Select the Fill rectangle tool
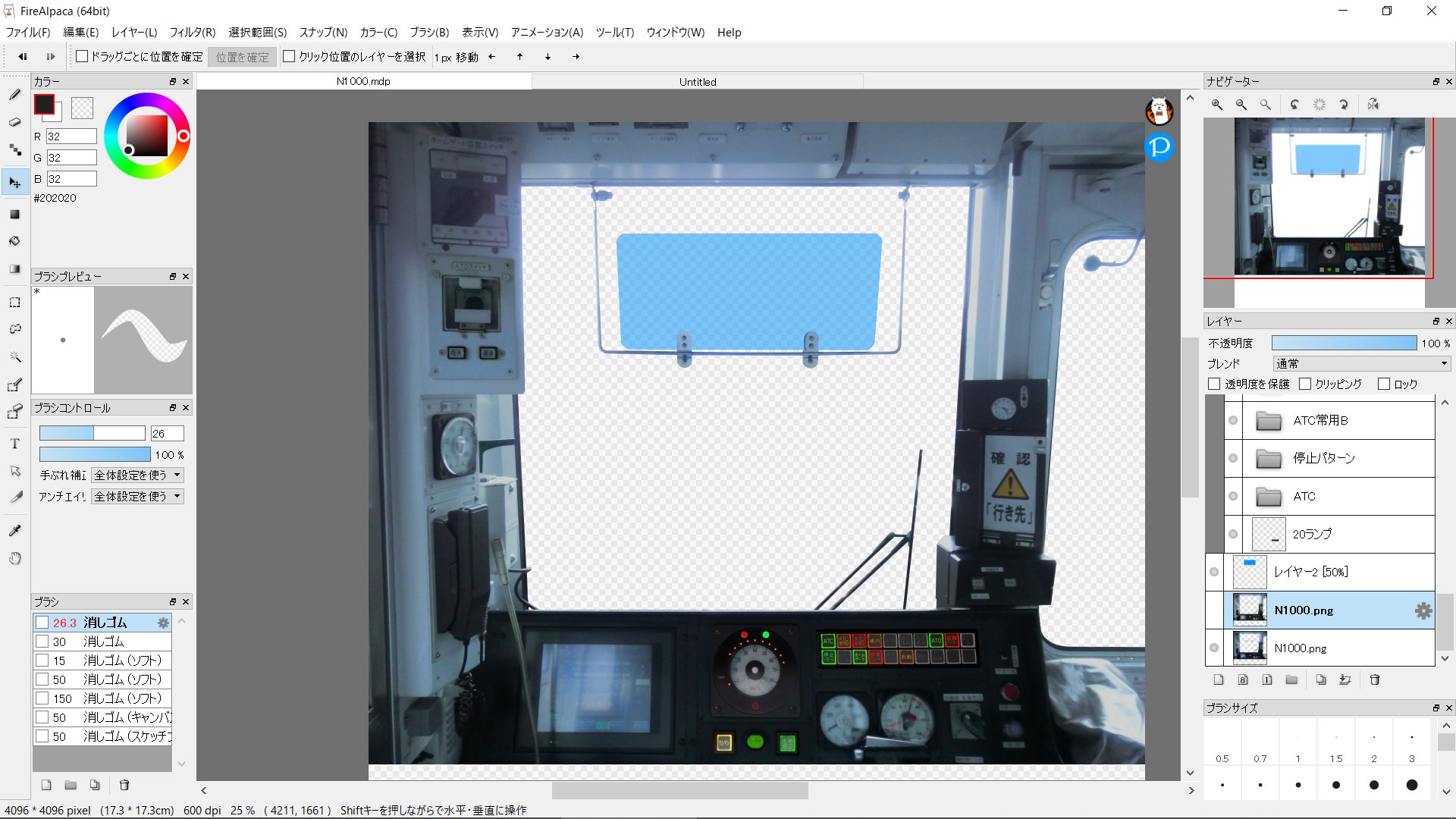This screenshot has height=819, width=1456. [14, 215]
